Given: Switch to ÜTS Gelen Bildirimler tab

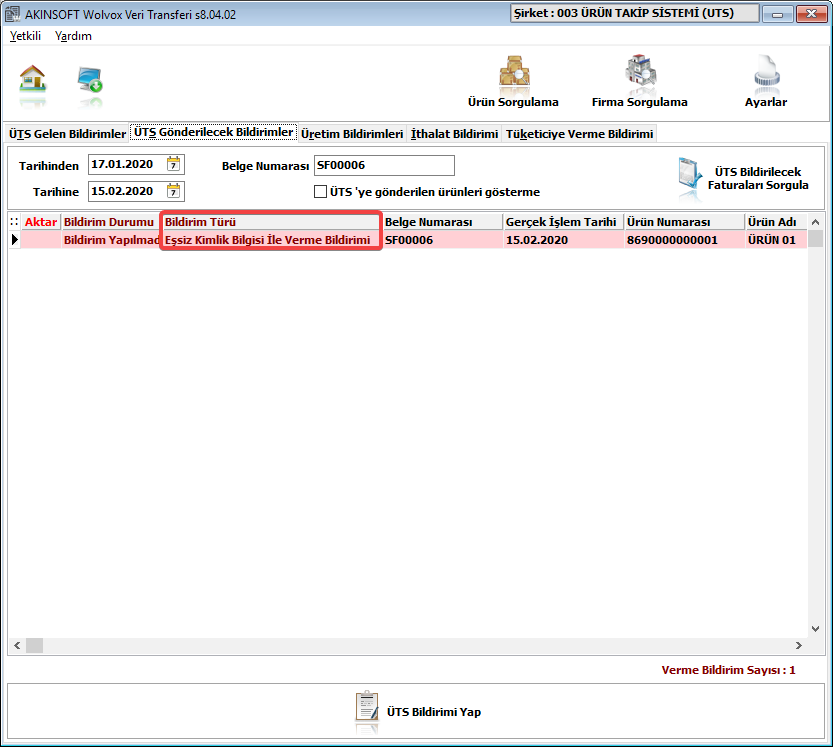Looking at the screenshot, I should (67, 134).
